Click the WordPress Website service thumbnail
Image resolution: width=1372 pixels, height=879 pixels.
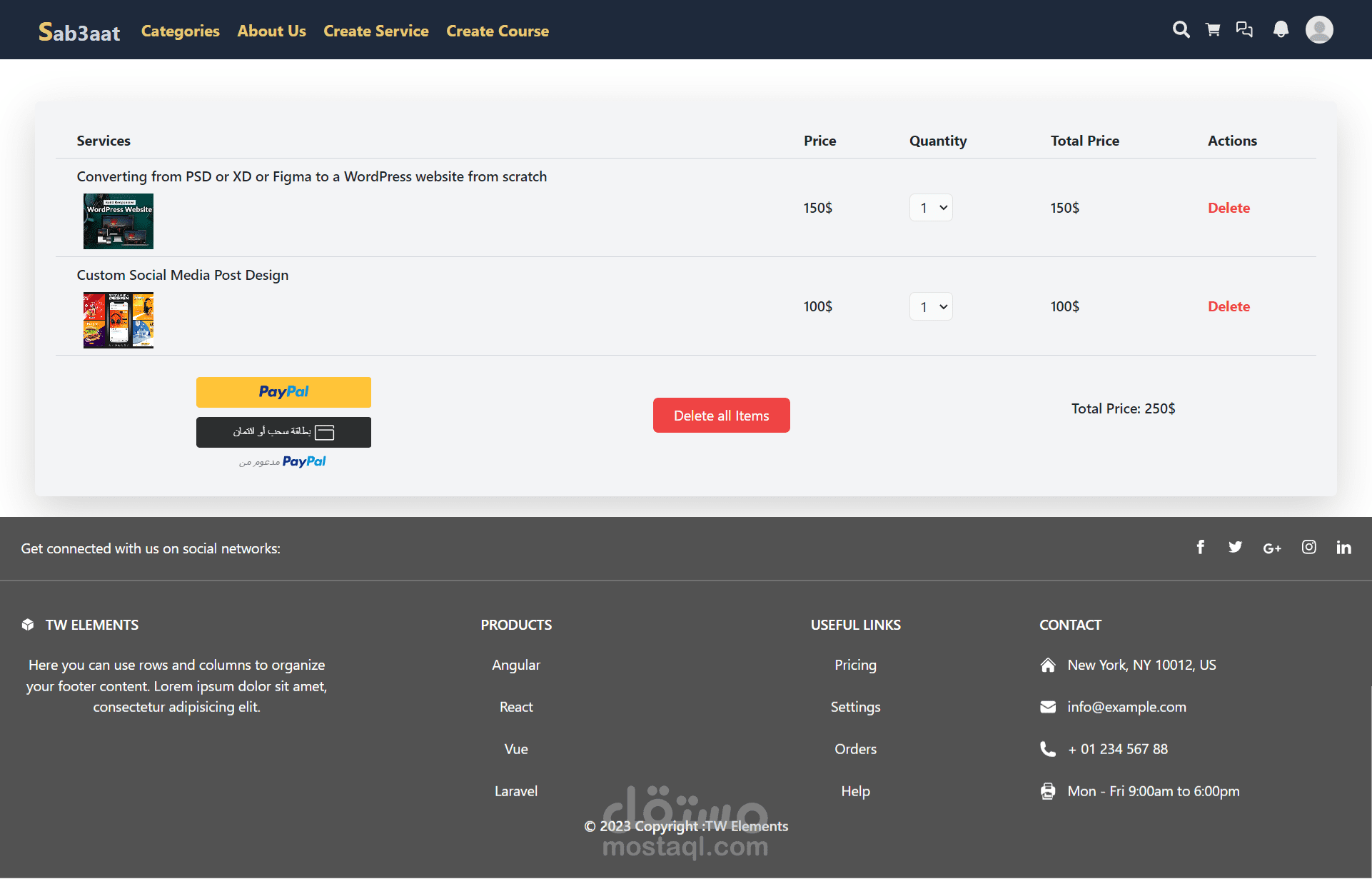point(118,221)
